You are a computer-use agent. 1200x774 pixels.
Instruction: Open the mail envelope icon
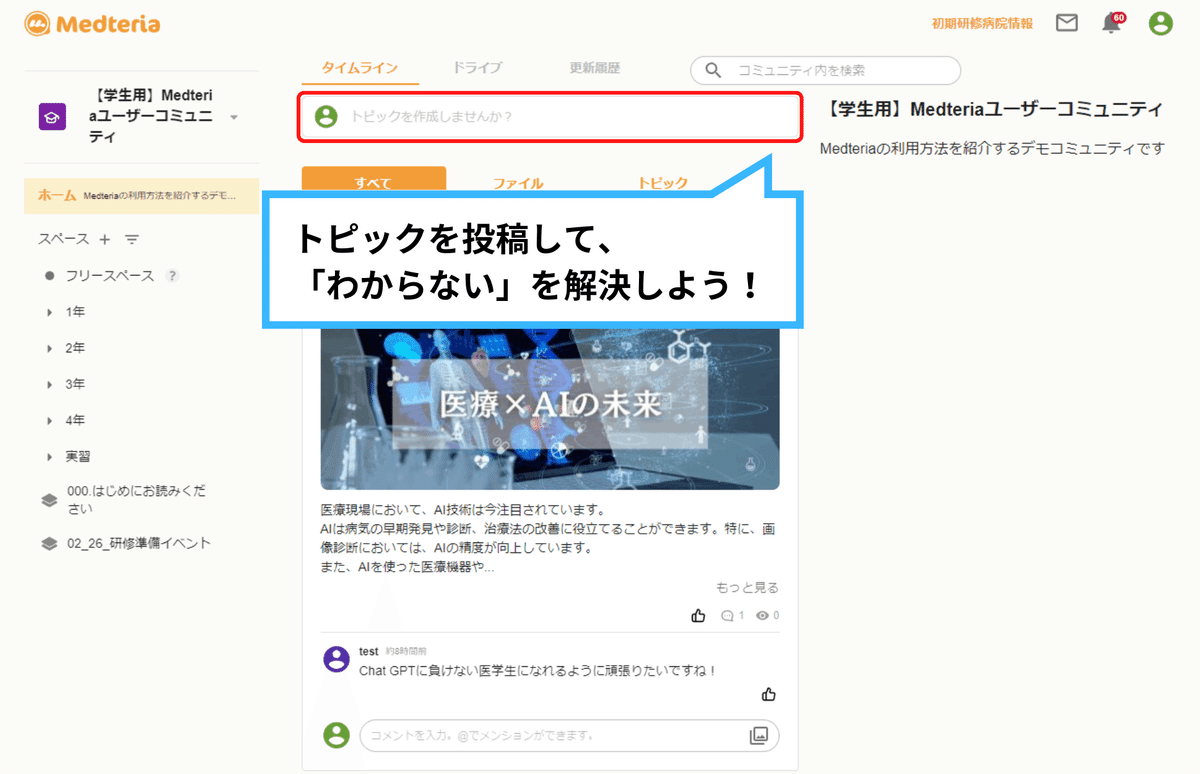[1067, 23]
